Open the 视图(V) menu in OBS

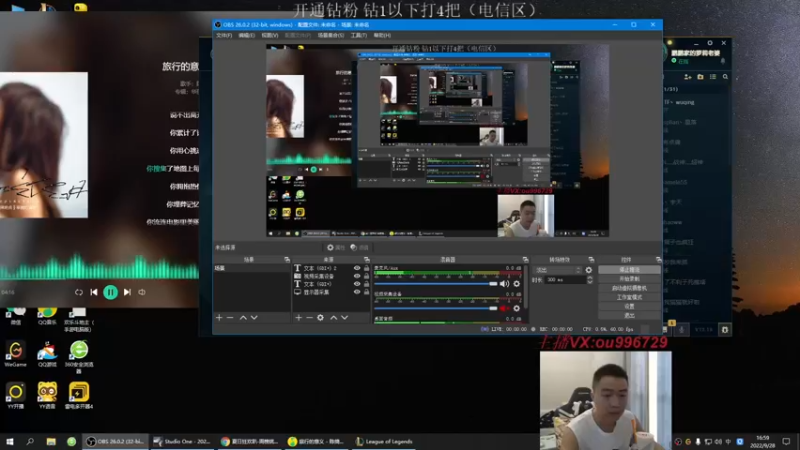point(269,35)
